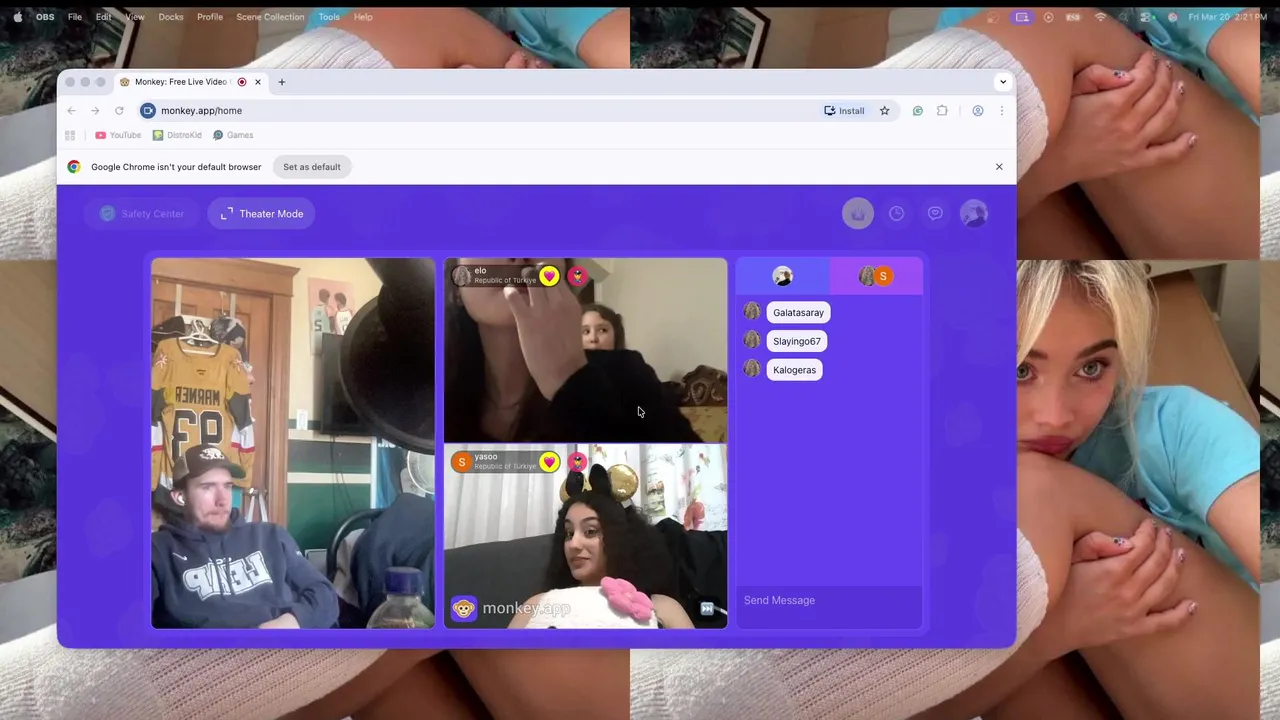The height and width of the screenshot is (720, 1280).
Task: Open the Chrome extensions puzzle icon
Action: pos(942,111)
